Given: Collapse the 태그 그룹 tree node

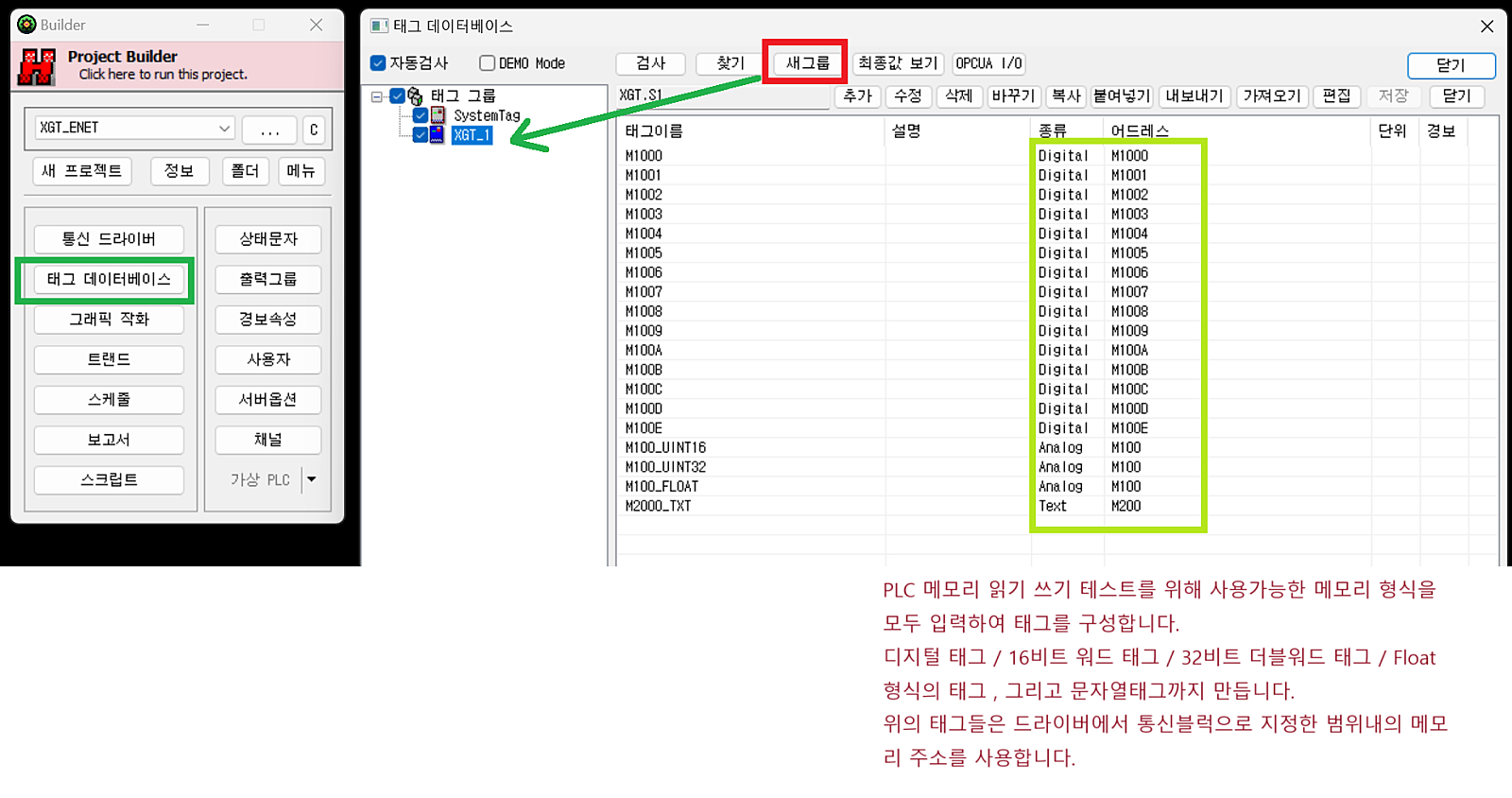Looking at the screenshot, I should [x=377, y=96].
